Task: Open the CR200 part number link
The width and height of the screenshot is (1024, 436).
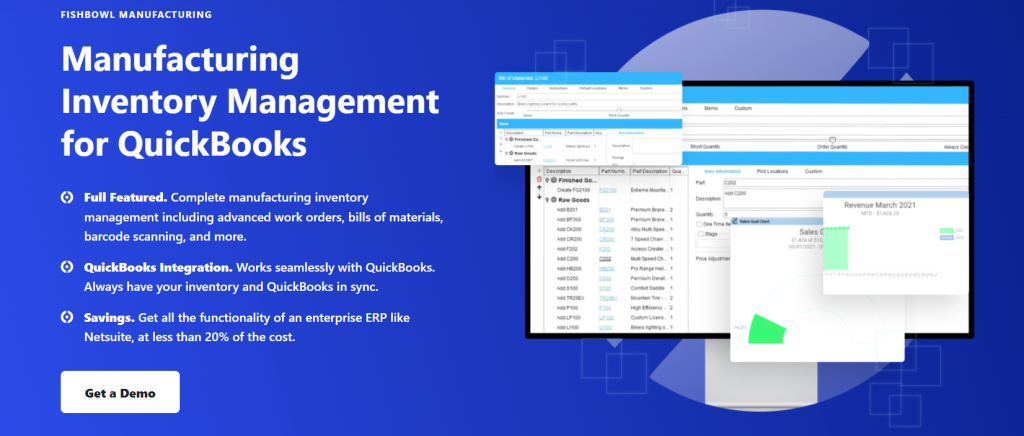Action: pyautogui.click(x=607, y=239)
